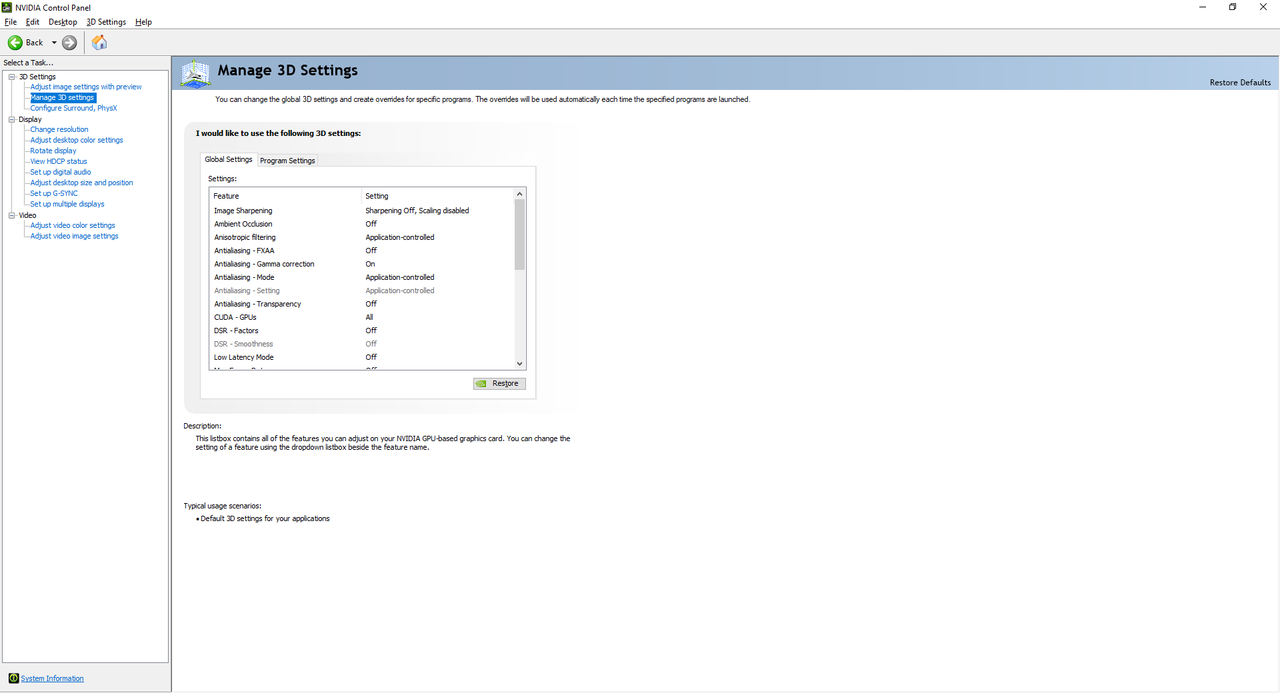
Task: Open Adjust video color settings
Action: click(72, 225)
